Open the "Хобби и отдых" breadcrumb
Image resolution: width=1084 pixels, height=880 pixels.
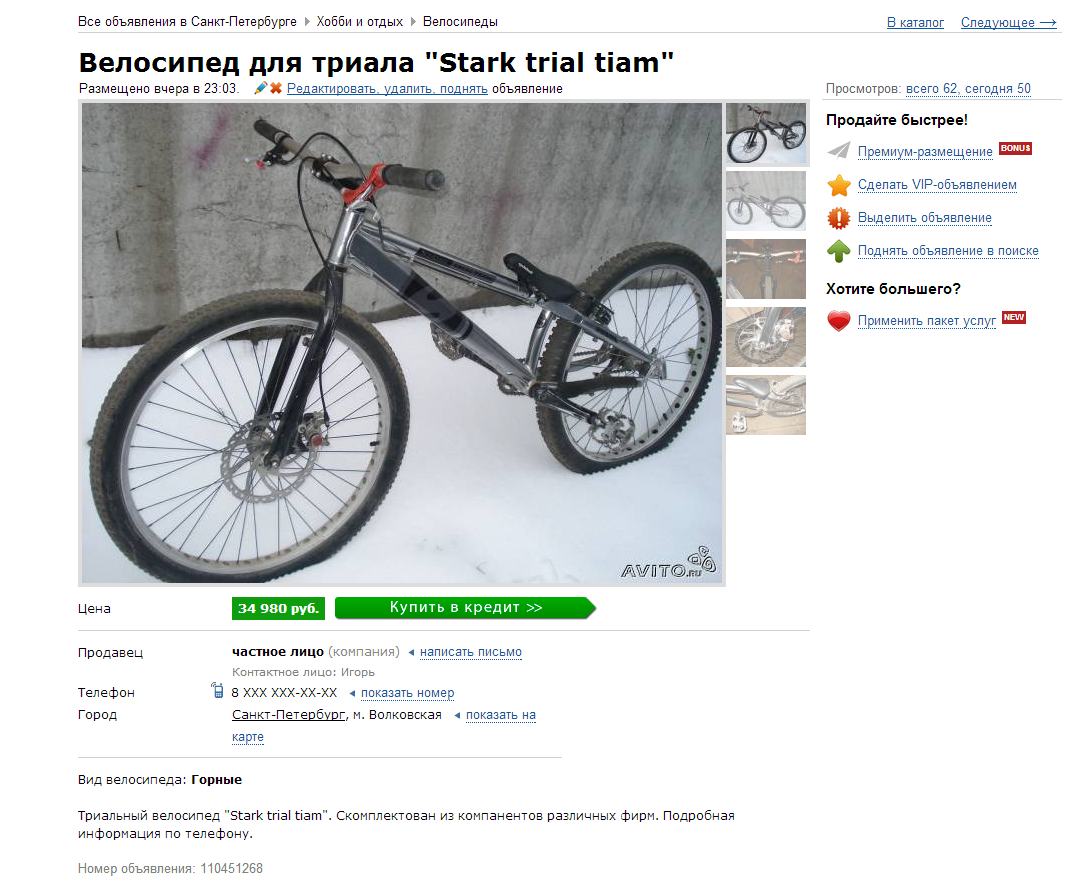click(x=359, y=21)
